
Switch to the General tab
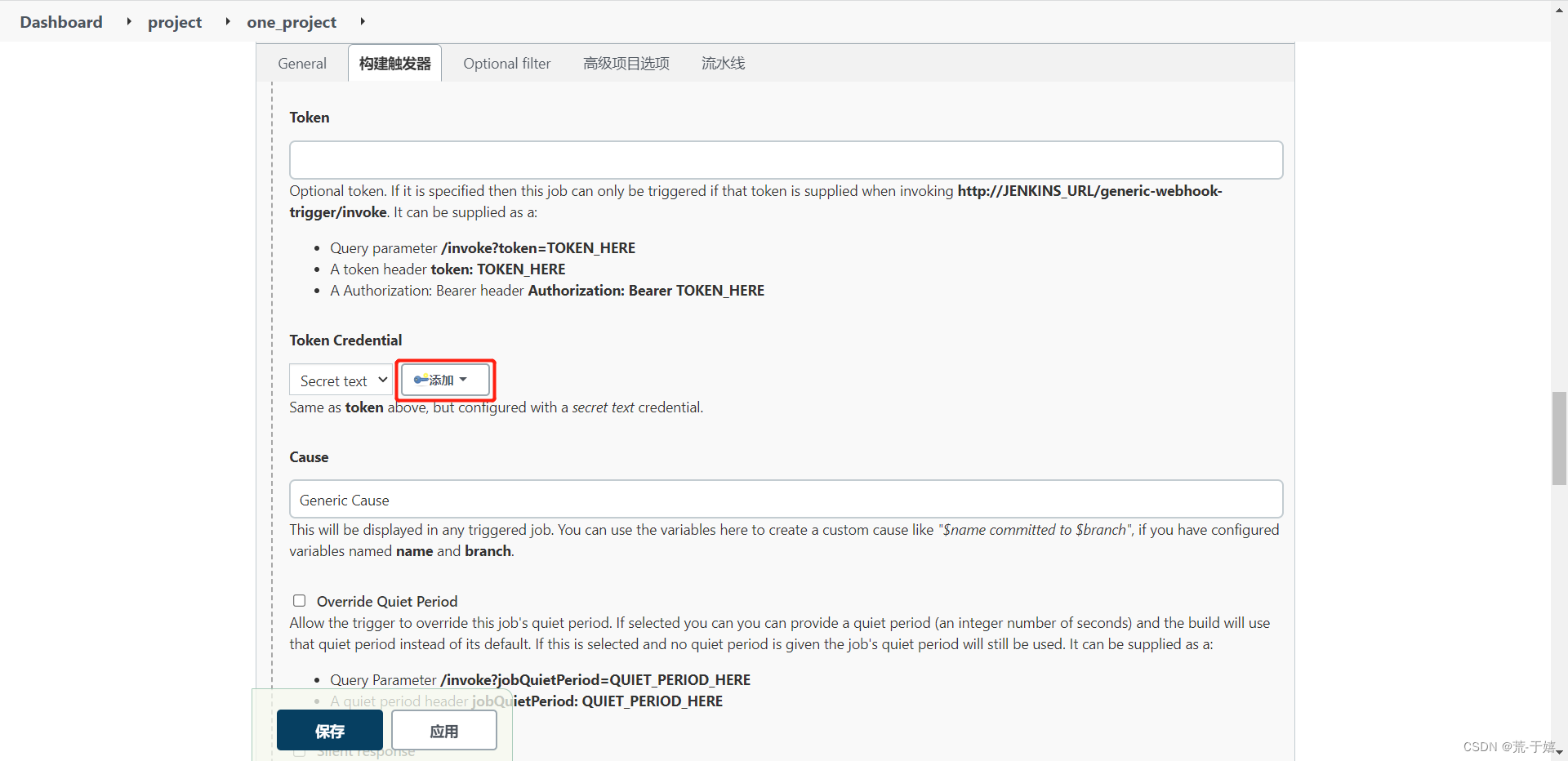point(302,64)
